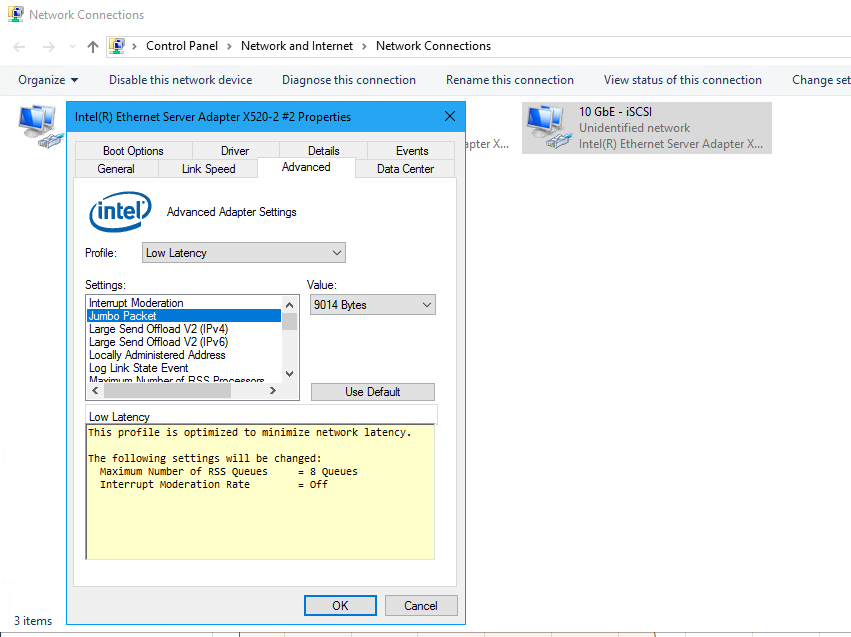
Task: Switch to the Events tab
Action: click(412, 151)
